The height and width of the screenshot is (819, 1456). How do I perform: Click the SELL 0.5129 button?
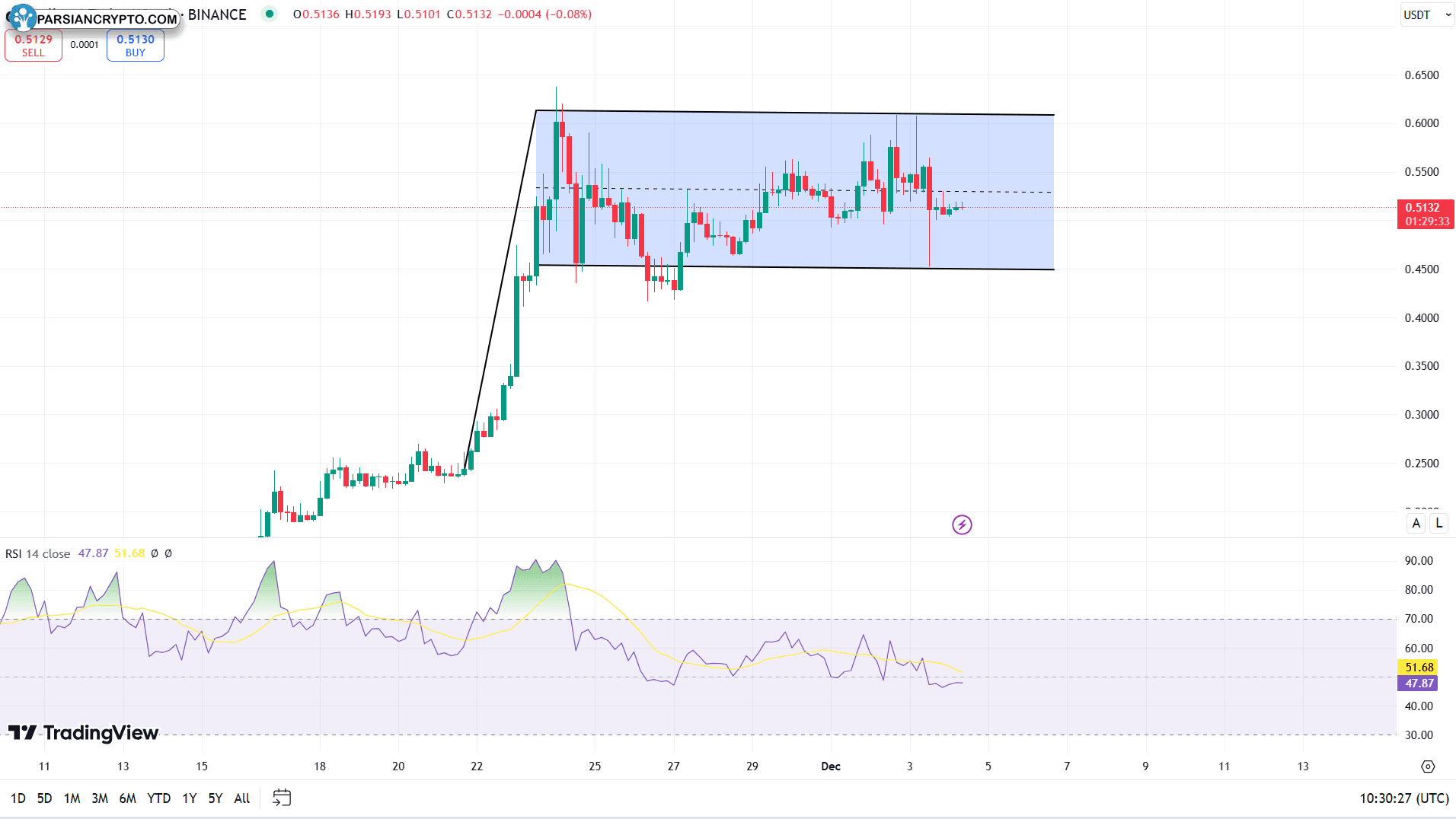[34, 46]
